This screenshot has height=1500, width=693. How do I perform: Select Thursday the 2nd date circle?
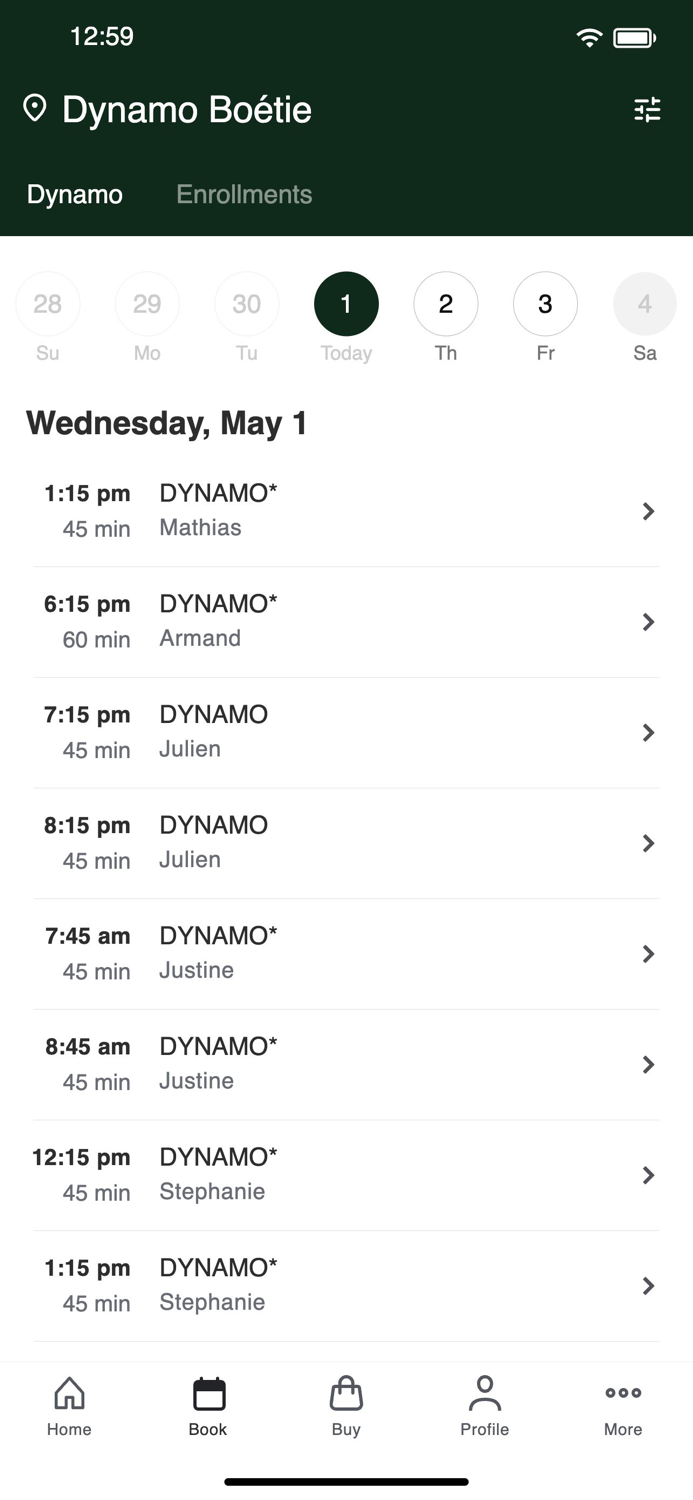point(446,304)
